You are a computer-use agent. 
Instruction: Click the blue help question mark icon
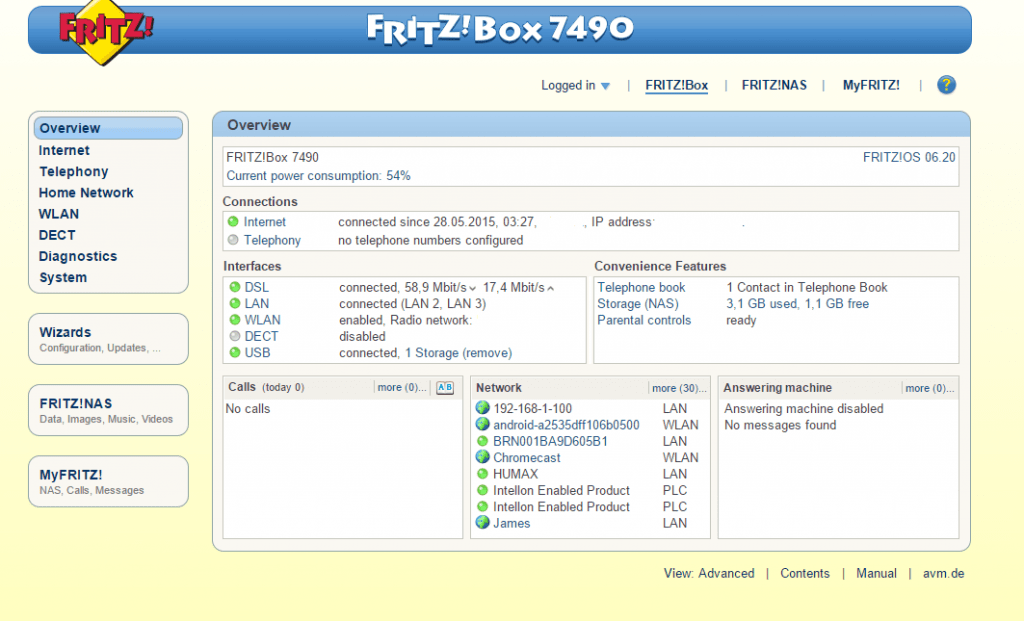pos(946,85)
